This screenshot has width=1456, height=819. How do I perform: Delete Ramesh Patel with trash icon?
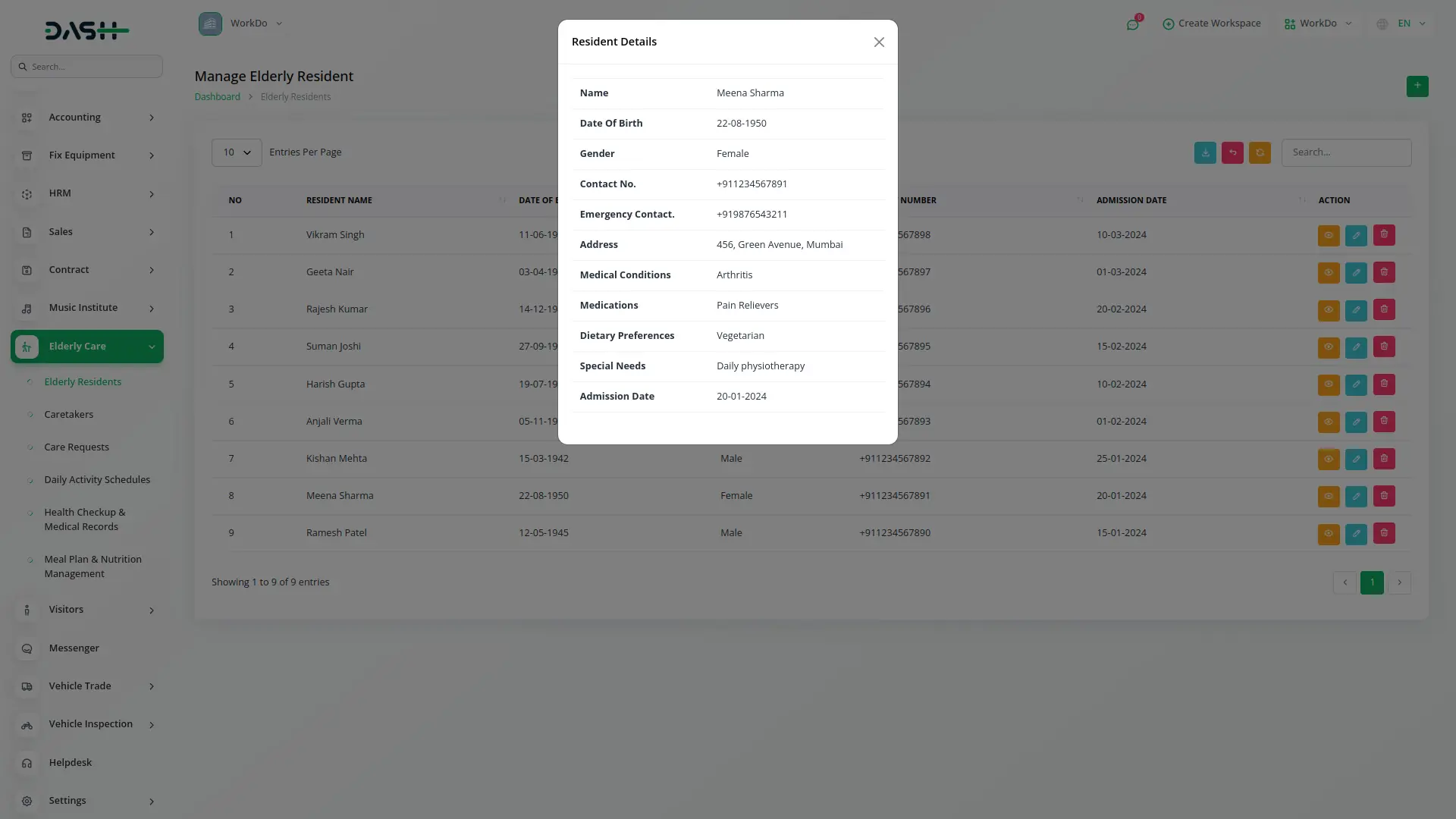pos(1383,533)
